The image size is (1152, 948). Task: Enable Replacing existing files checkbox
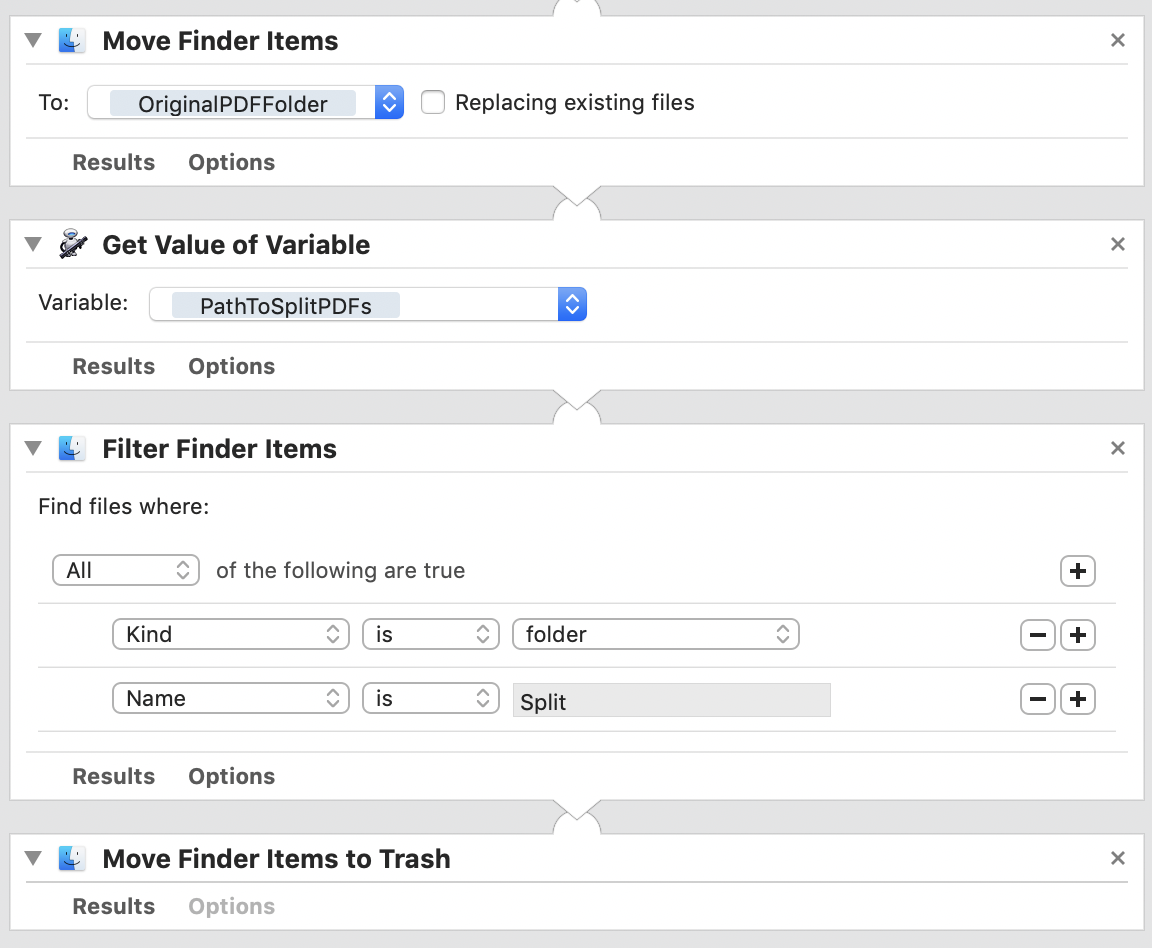tap(433, 102)
